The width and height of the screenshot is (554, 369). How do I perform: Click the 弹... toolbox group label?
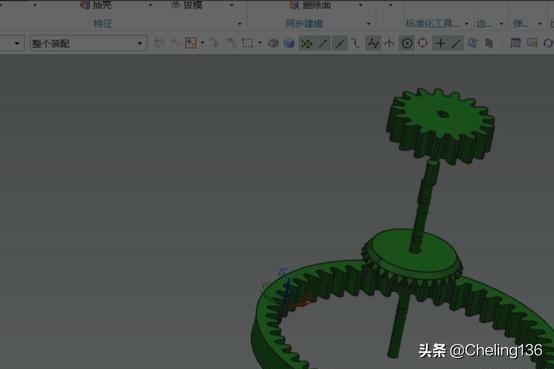pyautogui.click(x=520, y=24)
